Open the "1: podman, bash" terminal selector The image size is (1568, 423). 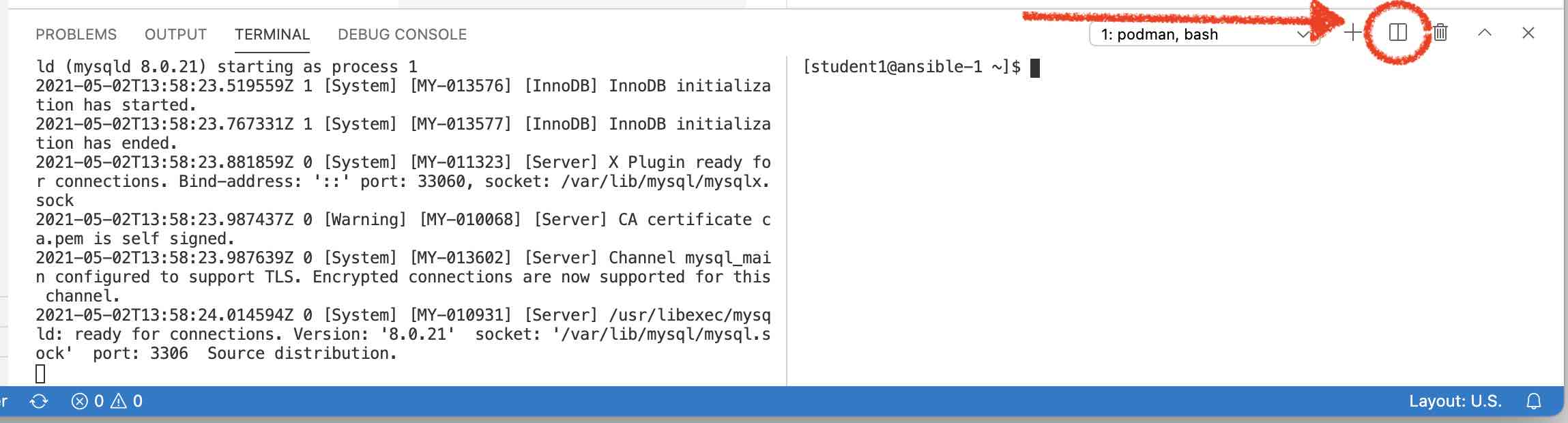(1194, 34)
